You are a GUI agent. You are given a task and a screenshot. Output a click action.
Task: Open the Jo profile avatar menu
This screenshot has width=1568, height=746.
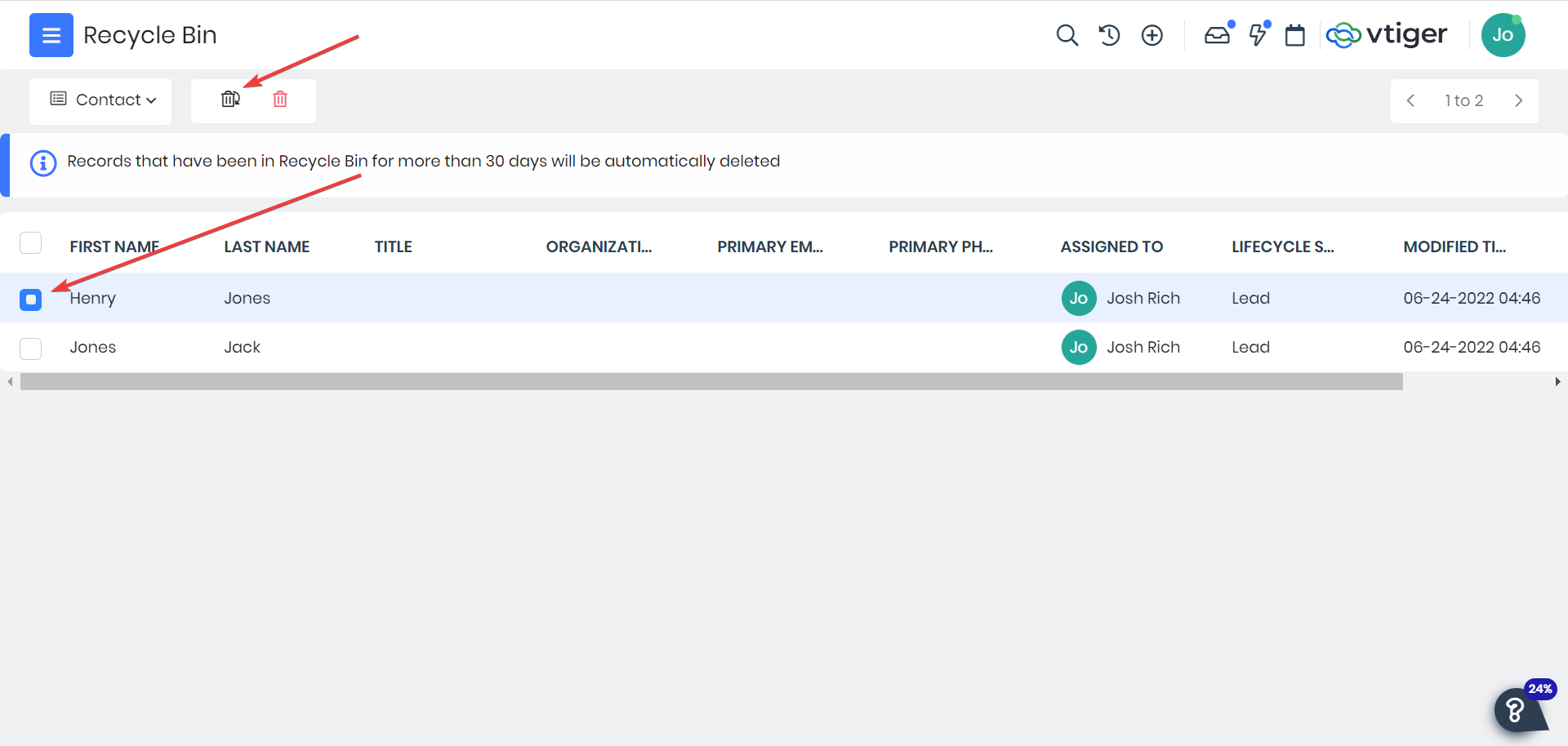1503,35
